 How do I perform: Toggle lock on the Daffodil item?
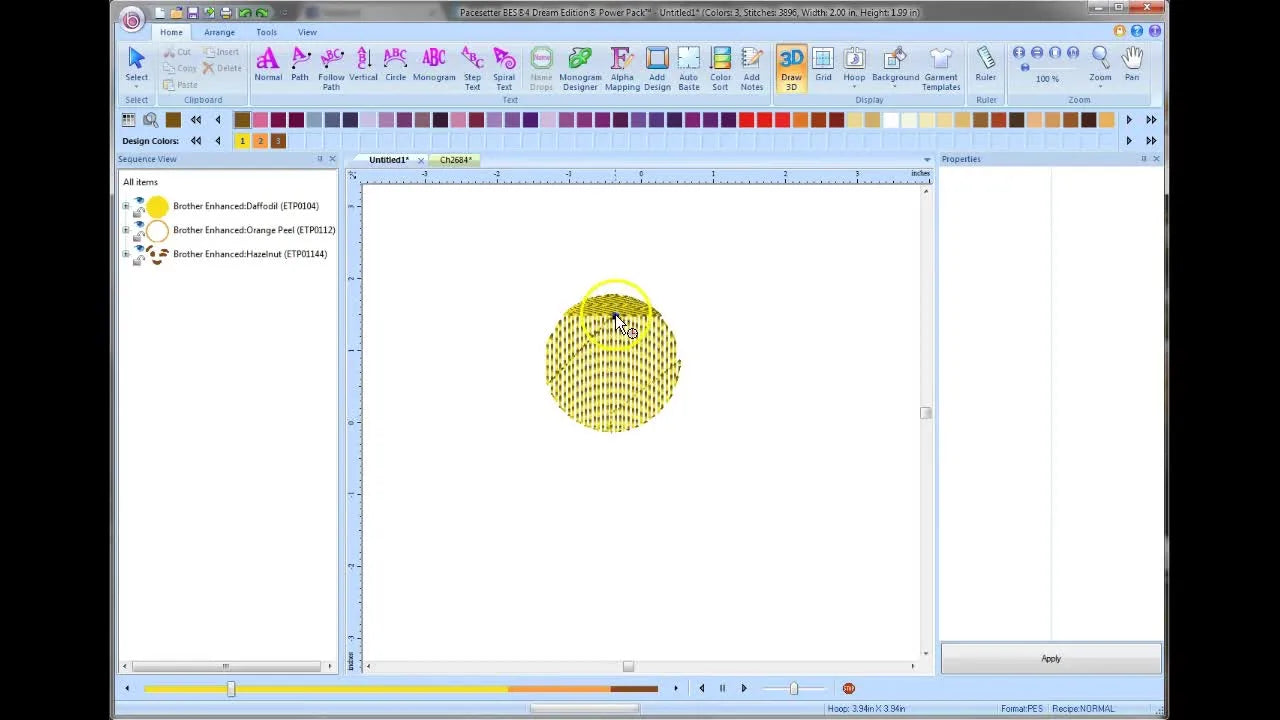139,212
